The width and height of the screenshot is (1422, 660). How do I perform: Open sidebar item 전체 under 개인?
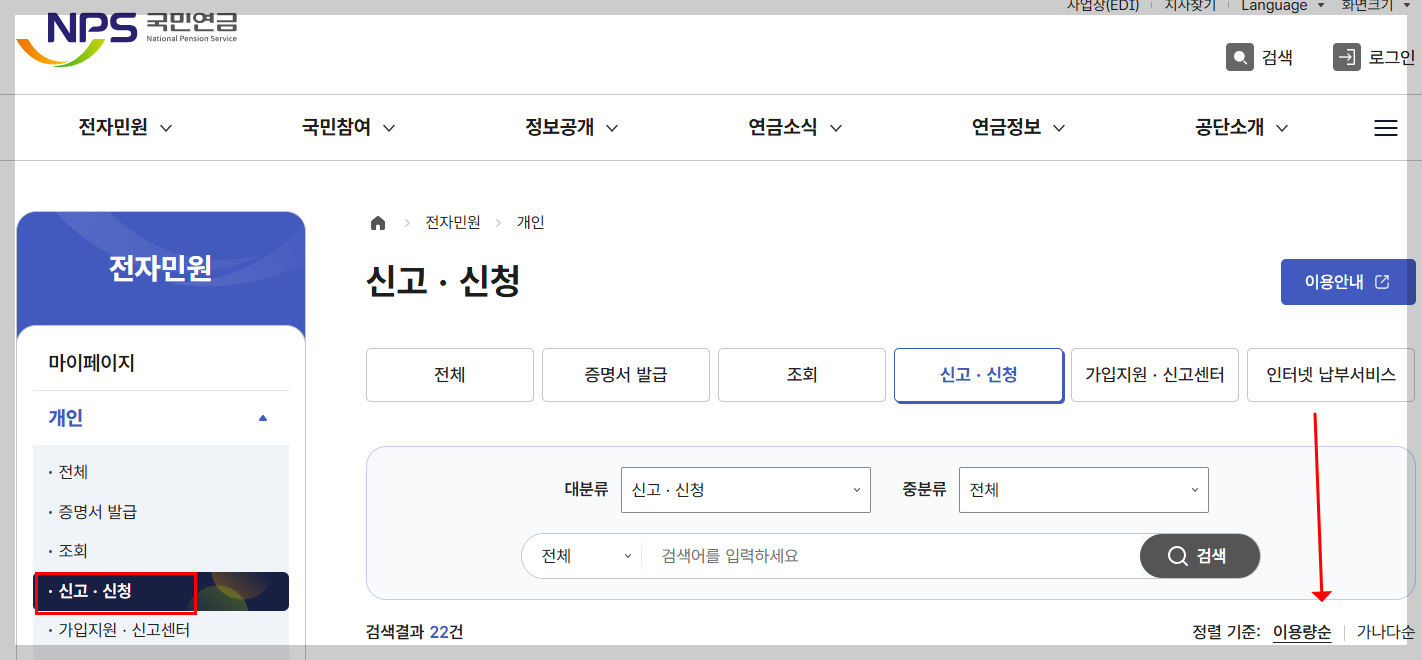tap(74, 472)
